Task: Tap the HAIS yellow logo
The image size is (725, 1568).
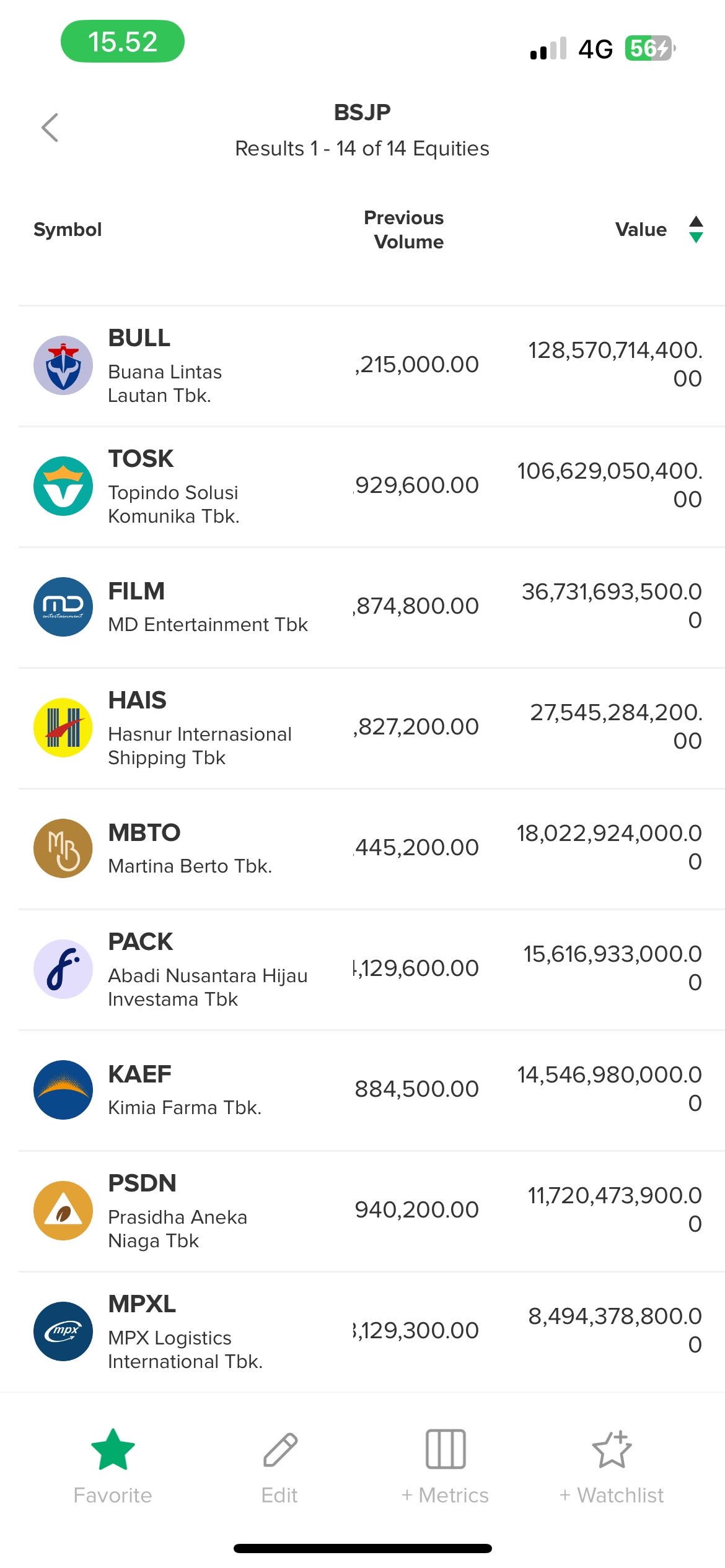Action: pyautogui.click(x=63, y=728)
